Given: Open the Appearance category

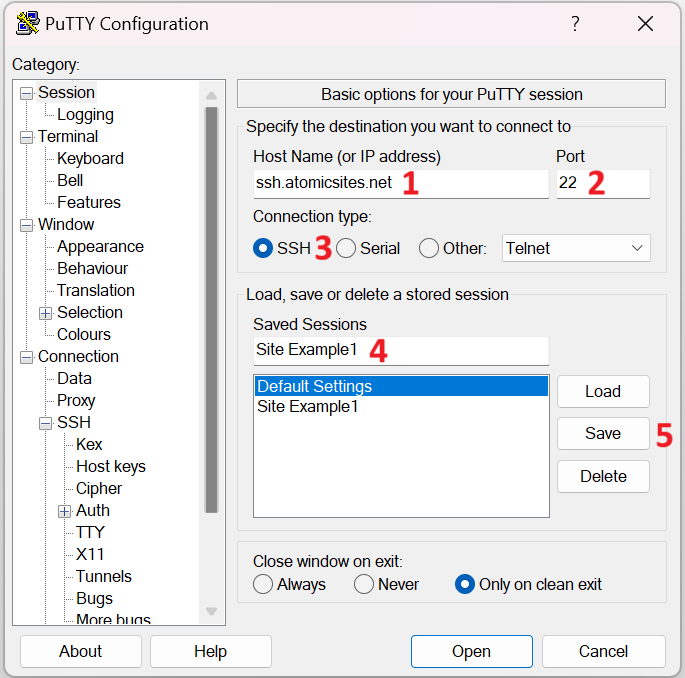Looking at the screenshot, I should tap(100, 246).
